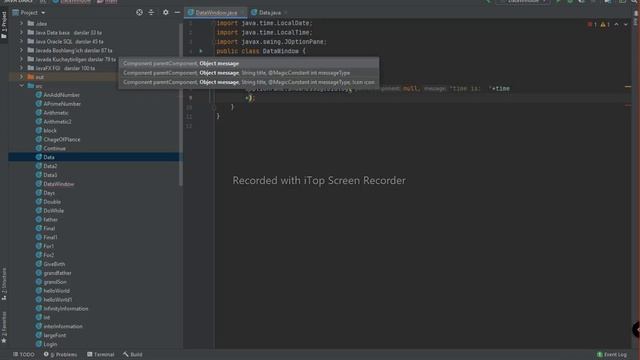
Task: Select the Double class file
Action: coord(48,202)
